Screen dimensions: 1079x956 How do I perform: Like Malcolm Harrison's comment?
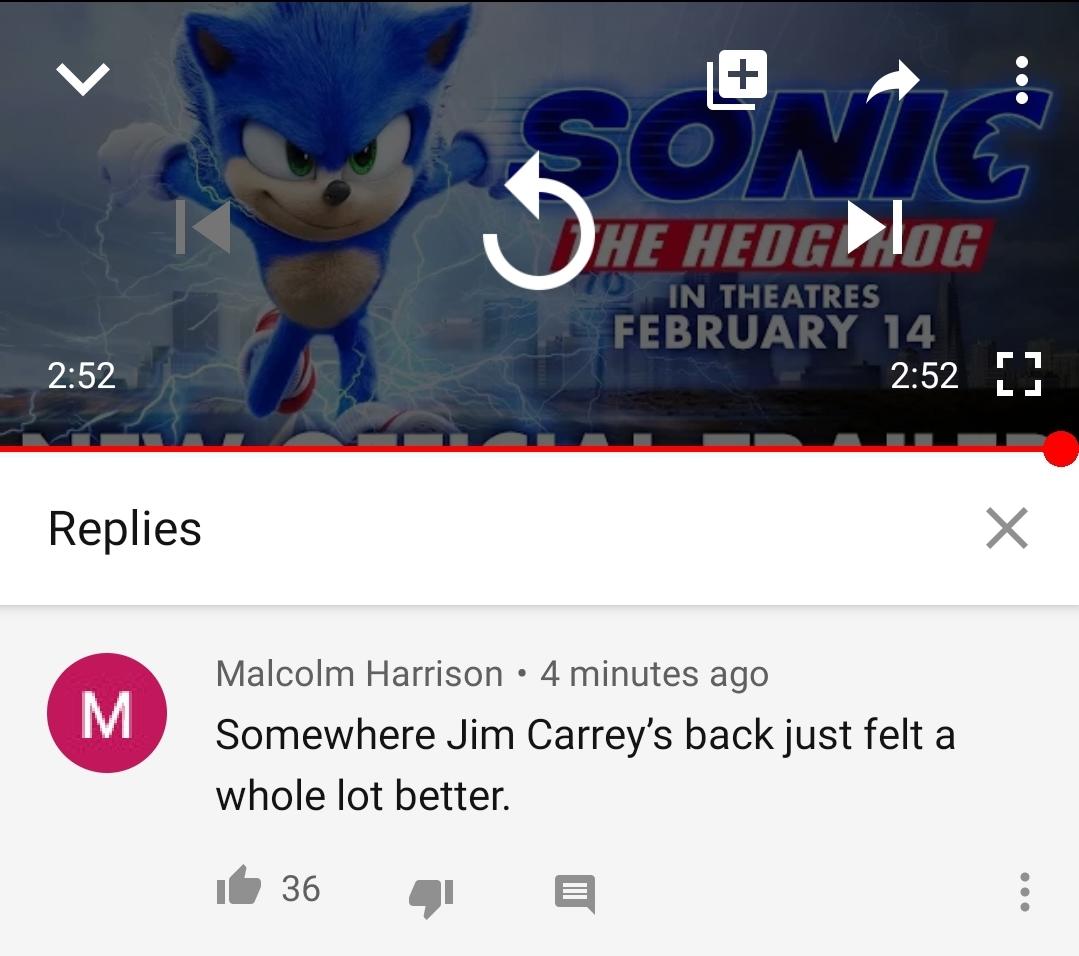coord(239,885)
